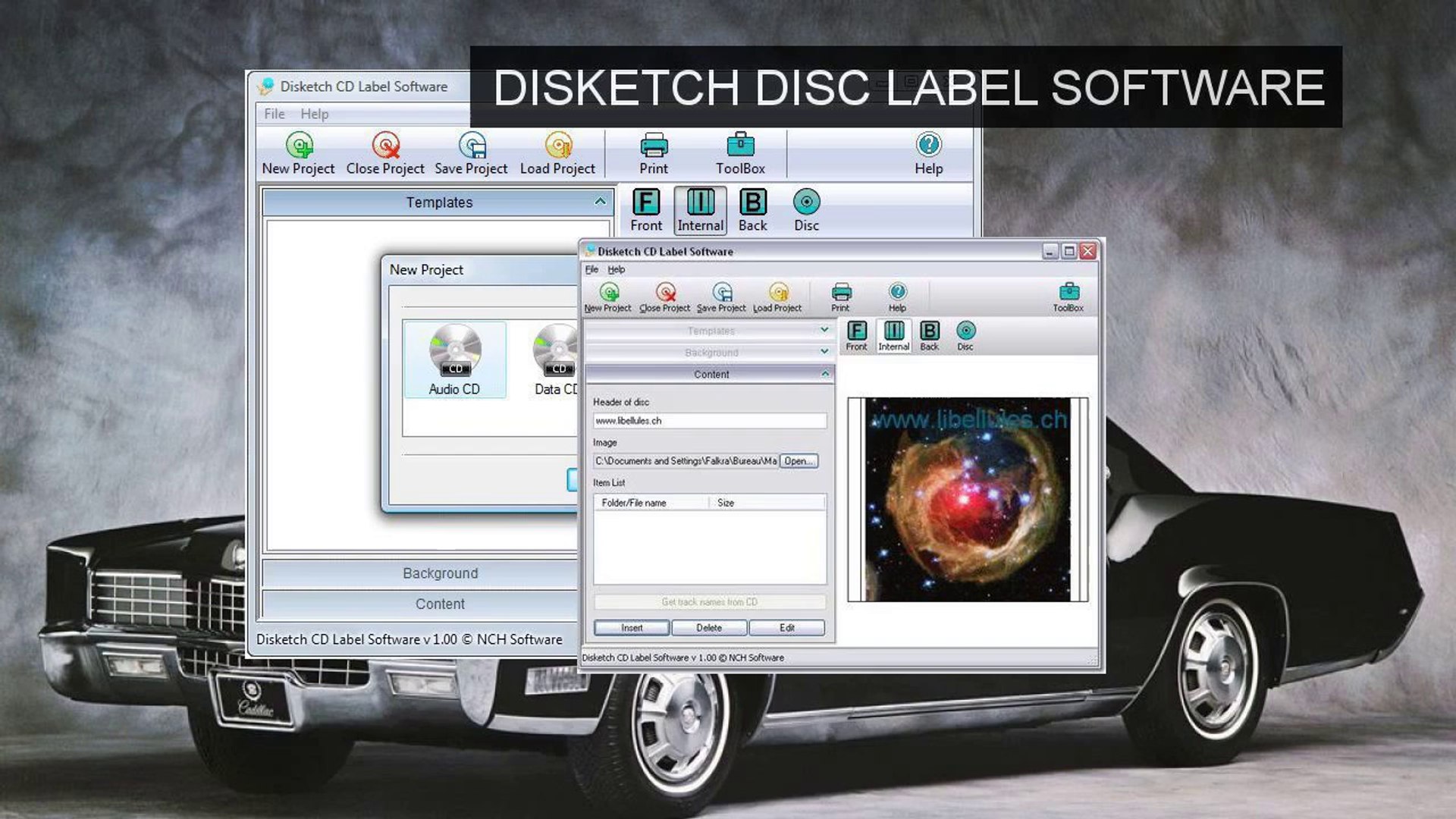This screenshot has width=1456, height=819.
Task: Collapse the Content panel chevron
Action: [x=825, y=374]
